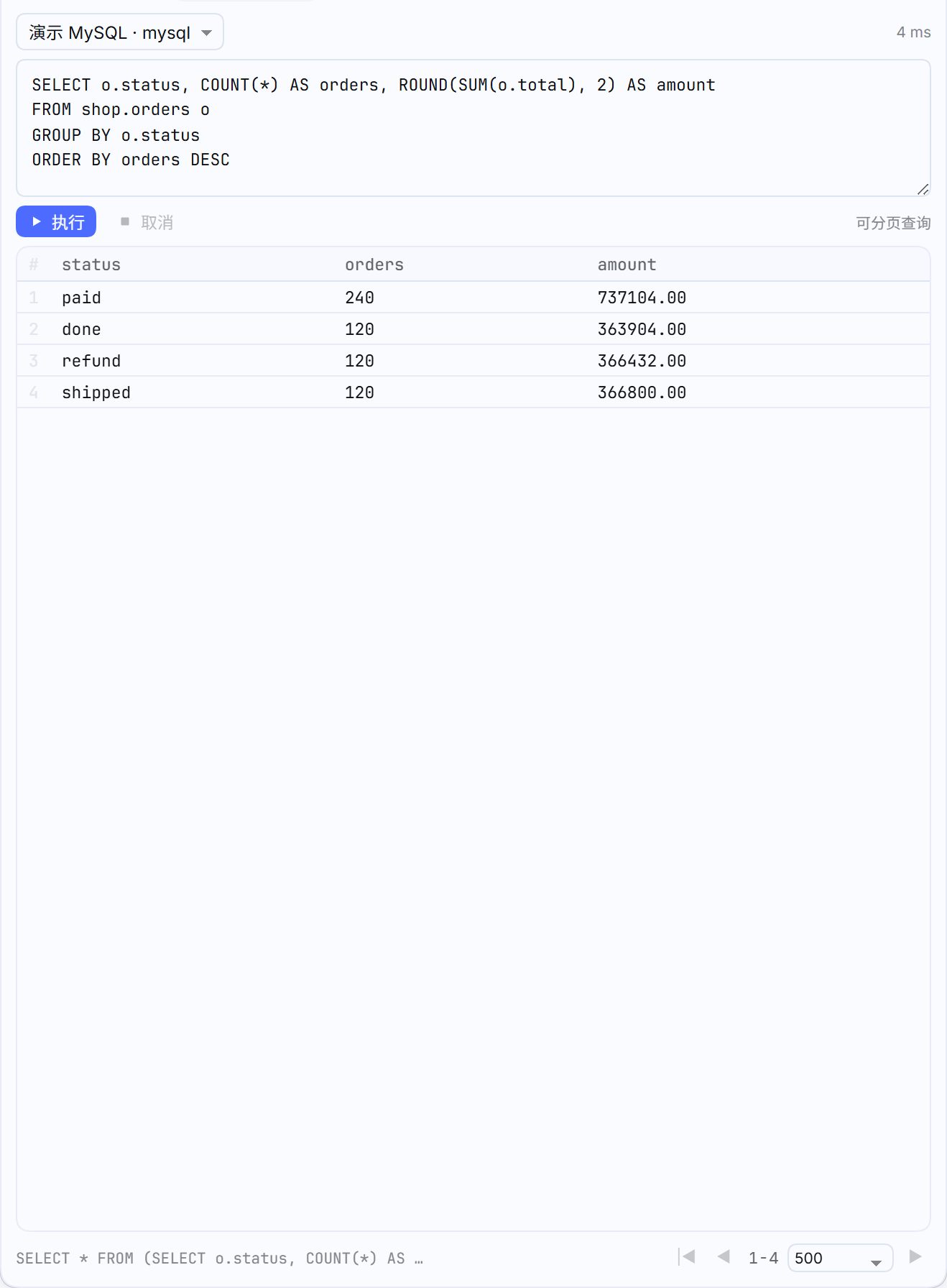
Task: Click the 取消 cancel button
Action: click(147, 222)
